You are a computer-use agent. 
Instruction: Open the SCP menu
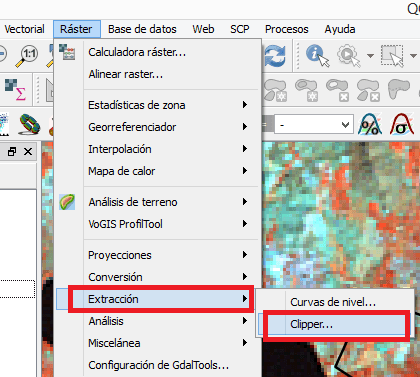pos(240,29)
